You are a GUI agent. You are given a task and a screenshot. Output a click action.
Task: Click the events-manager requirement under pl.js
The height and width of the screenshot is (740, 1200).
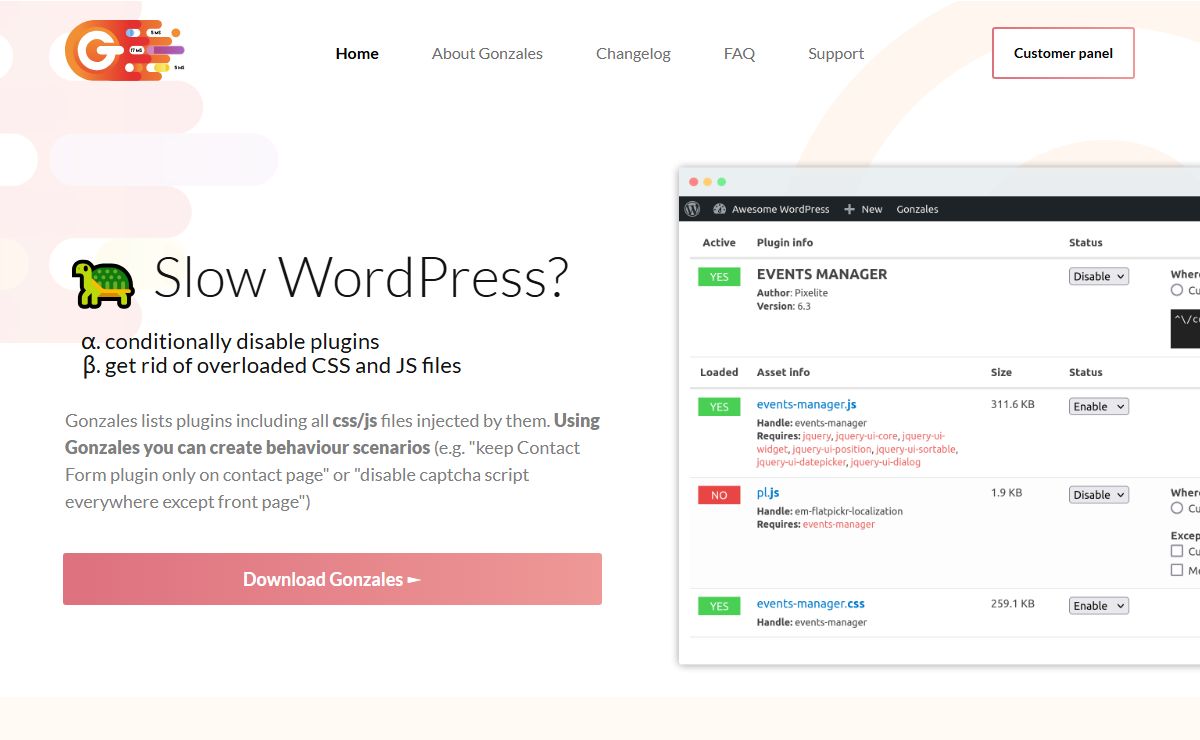839,524
